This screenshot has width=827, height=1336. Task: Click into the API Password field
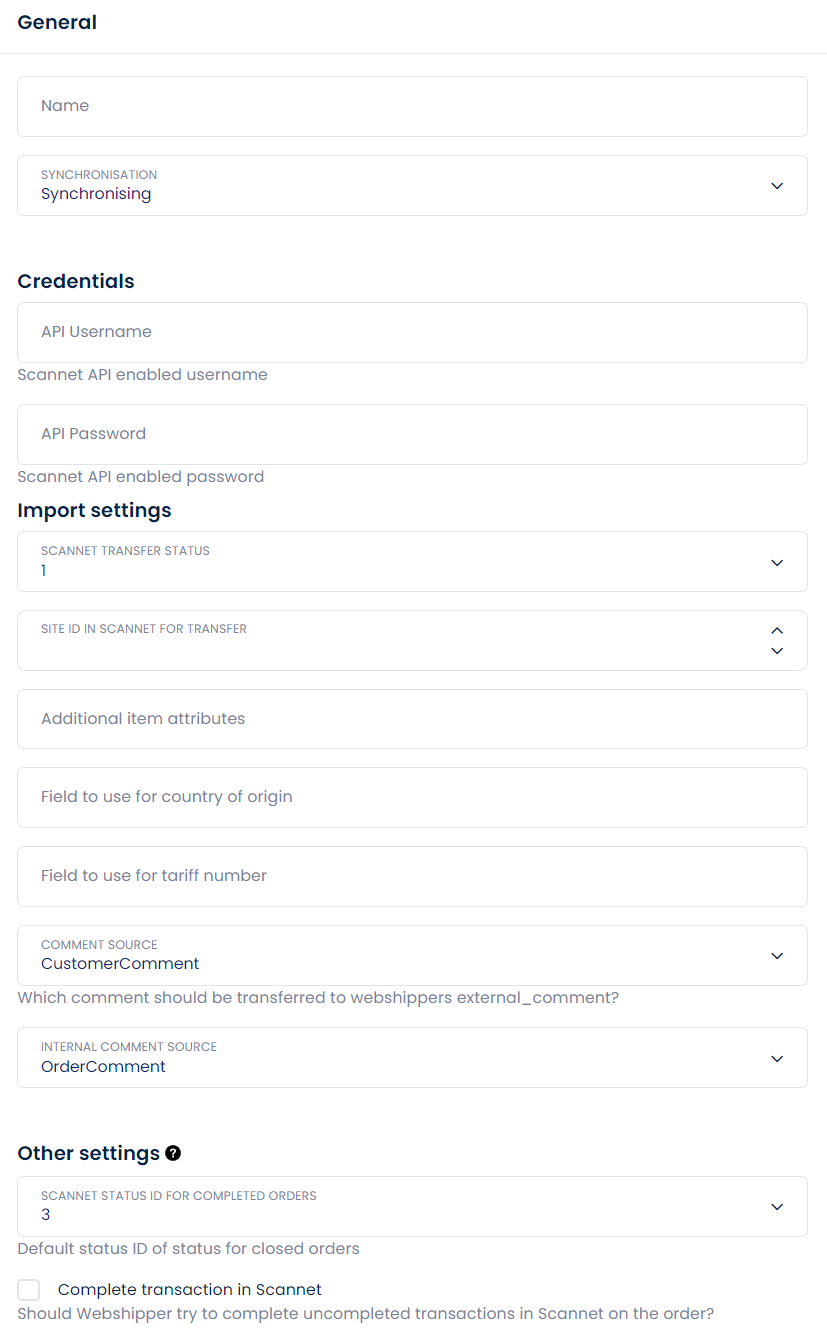point(412,435)
